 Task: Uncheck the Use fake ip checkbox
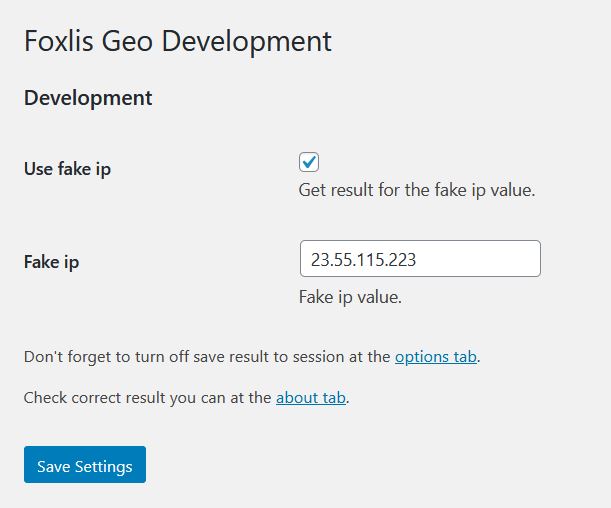(309, 162)
